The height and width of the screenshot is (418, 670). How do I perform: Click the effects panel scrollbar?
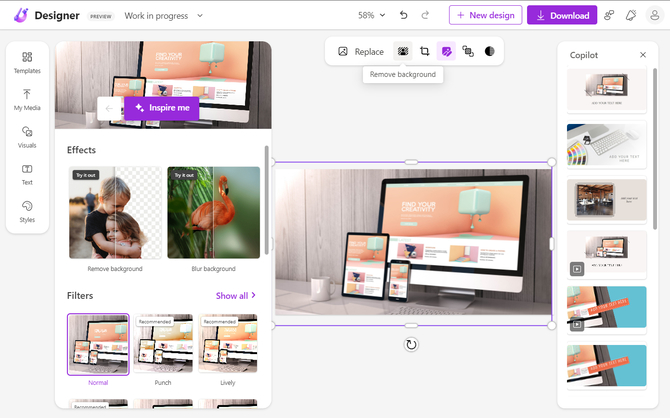click(x=267, y=200)
